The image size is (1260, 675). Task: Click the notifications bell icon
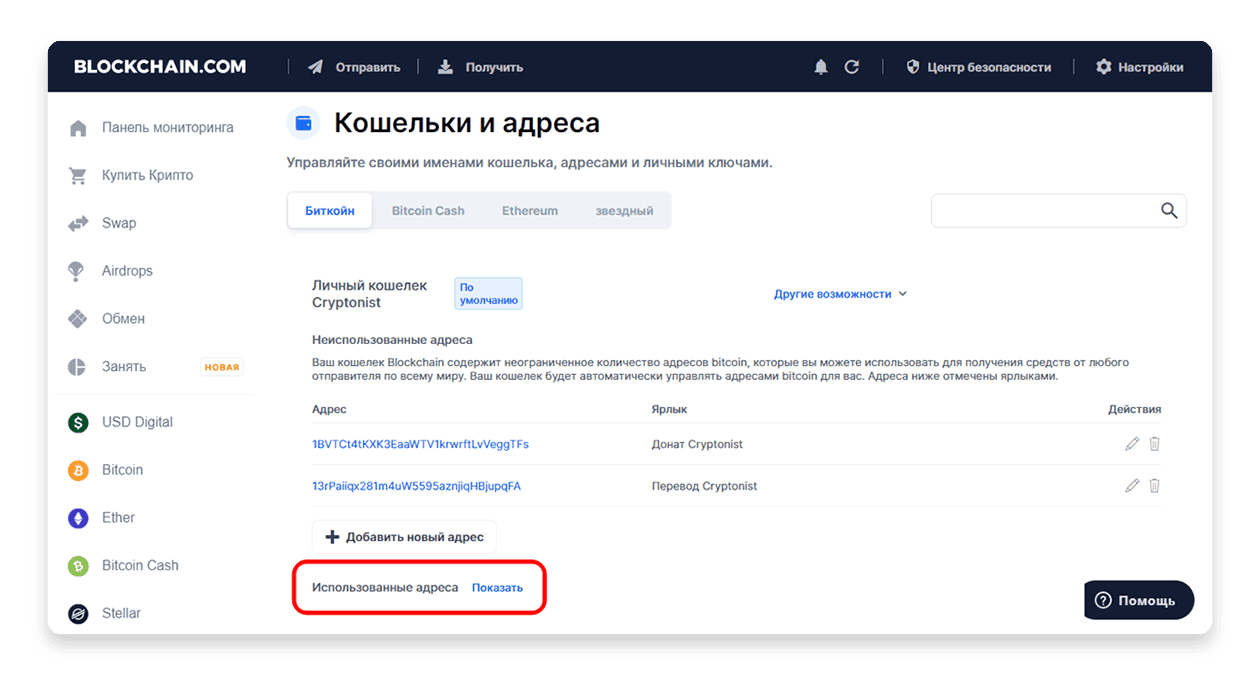821,67
